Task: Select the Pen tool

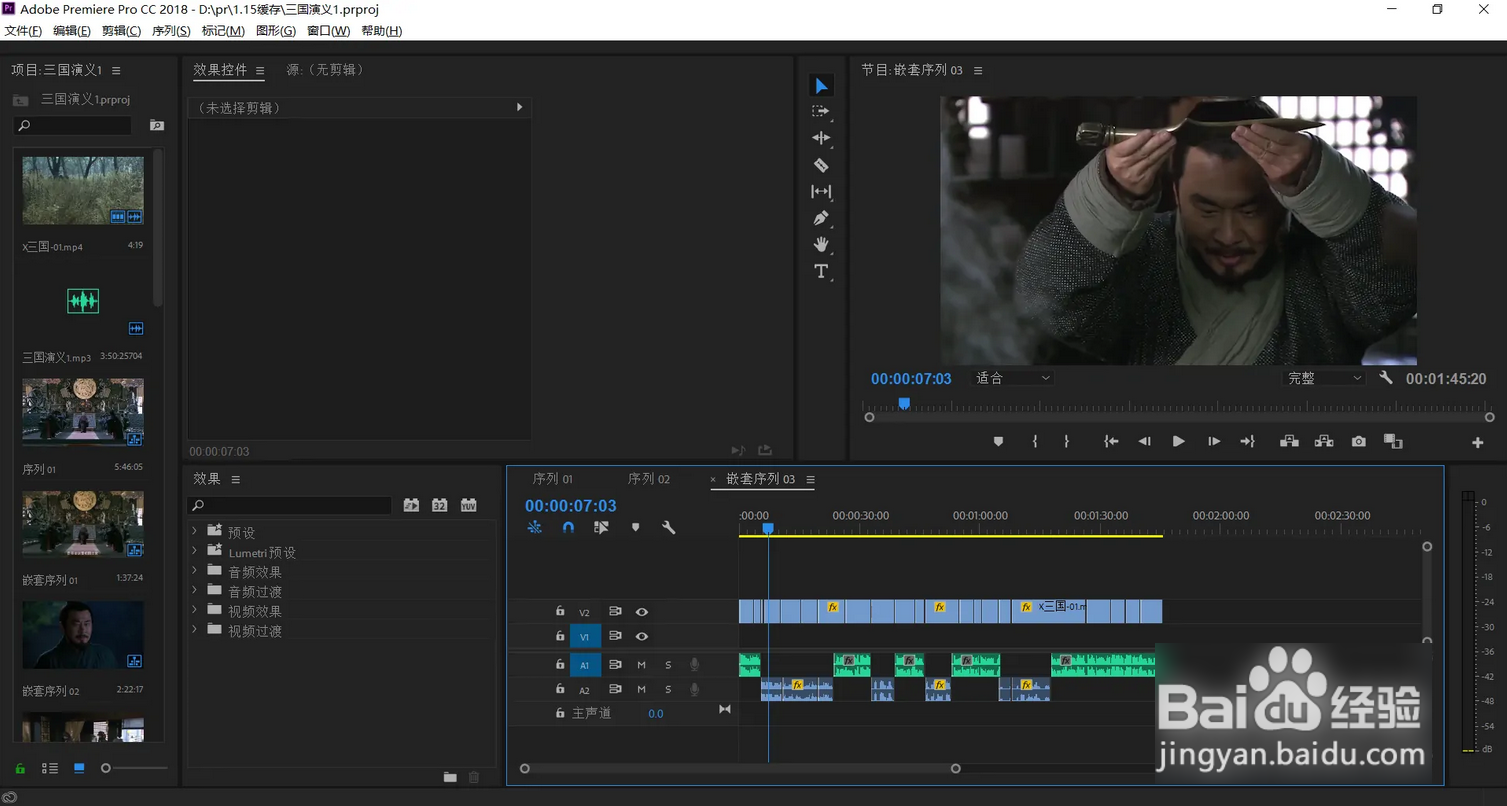Action: point(821,218)
